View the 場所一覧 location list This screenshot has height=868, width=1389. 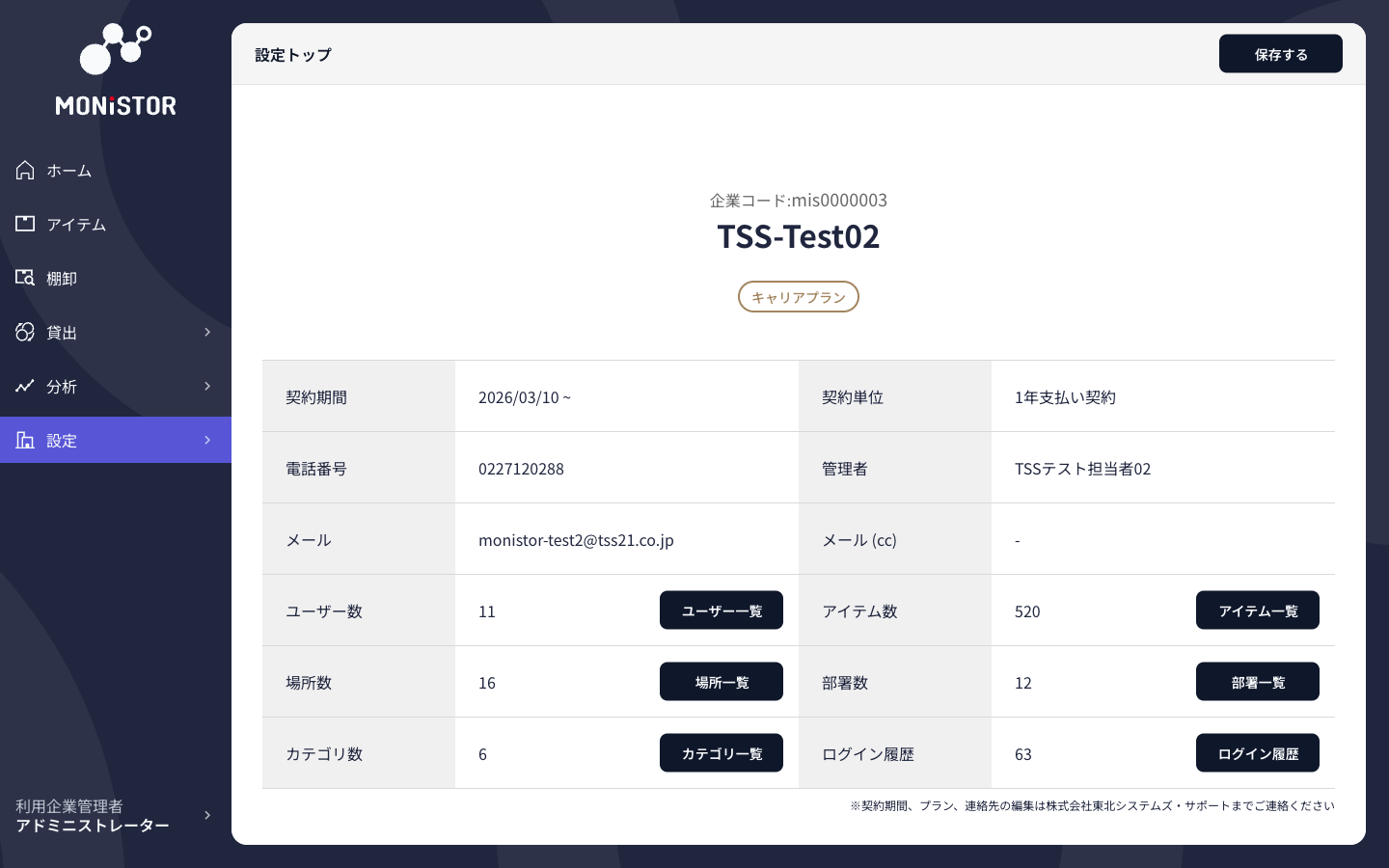tap(722, 681)
